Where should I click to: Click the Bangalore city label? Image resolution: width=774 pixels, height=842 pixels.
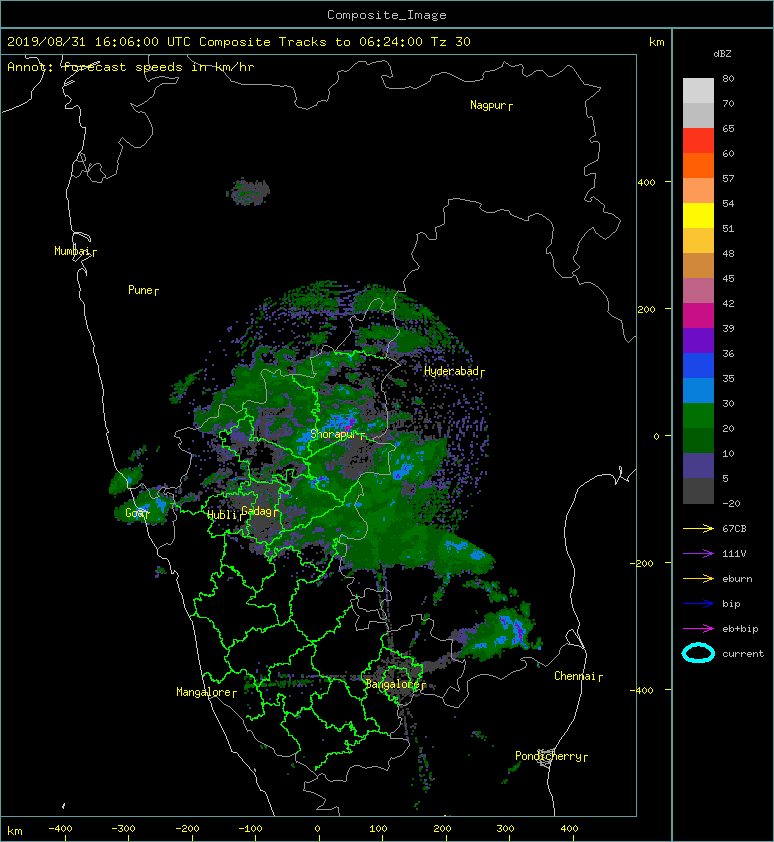tap(395, 684)
